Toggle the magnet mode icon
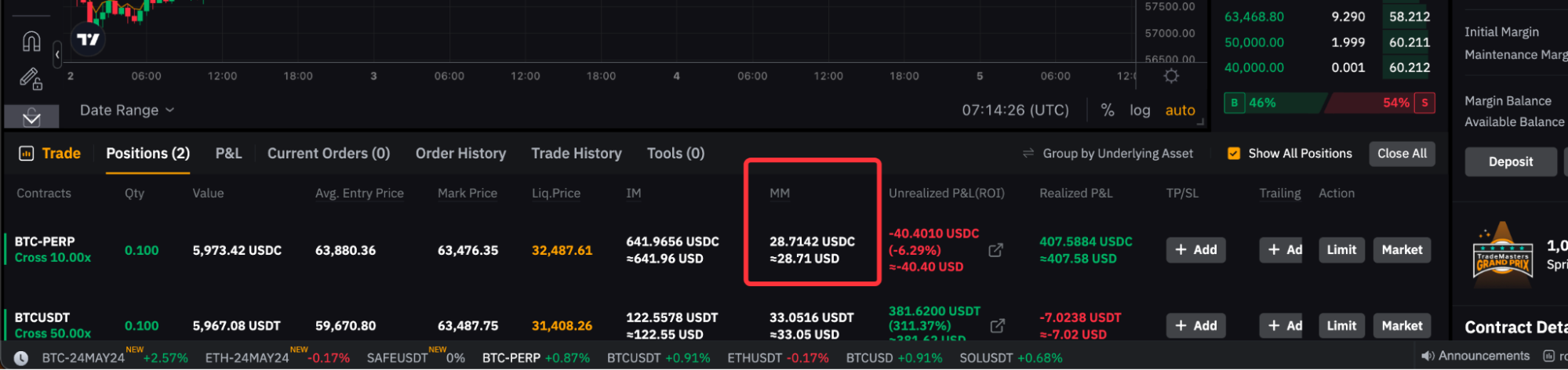 click(31, 41)
